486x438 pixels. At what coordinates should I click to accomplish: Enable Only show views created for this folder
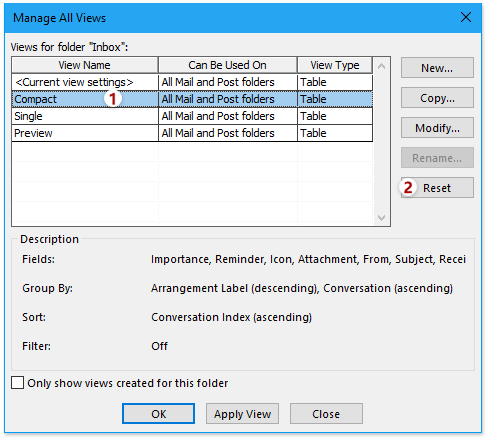pyautogui.click(x=17, y=383)
